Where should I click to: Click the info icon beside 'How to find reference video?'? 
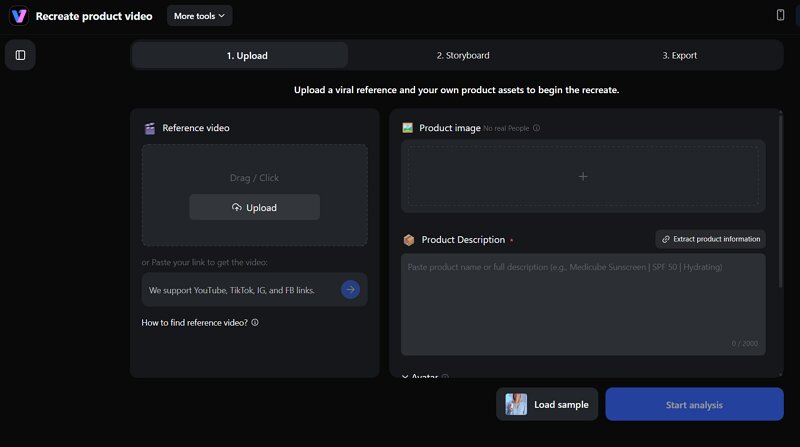coord(255,323)
